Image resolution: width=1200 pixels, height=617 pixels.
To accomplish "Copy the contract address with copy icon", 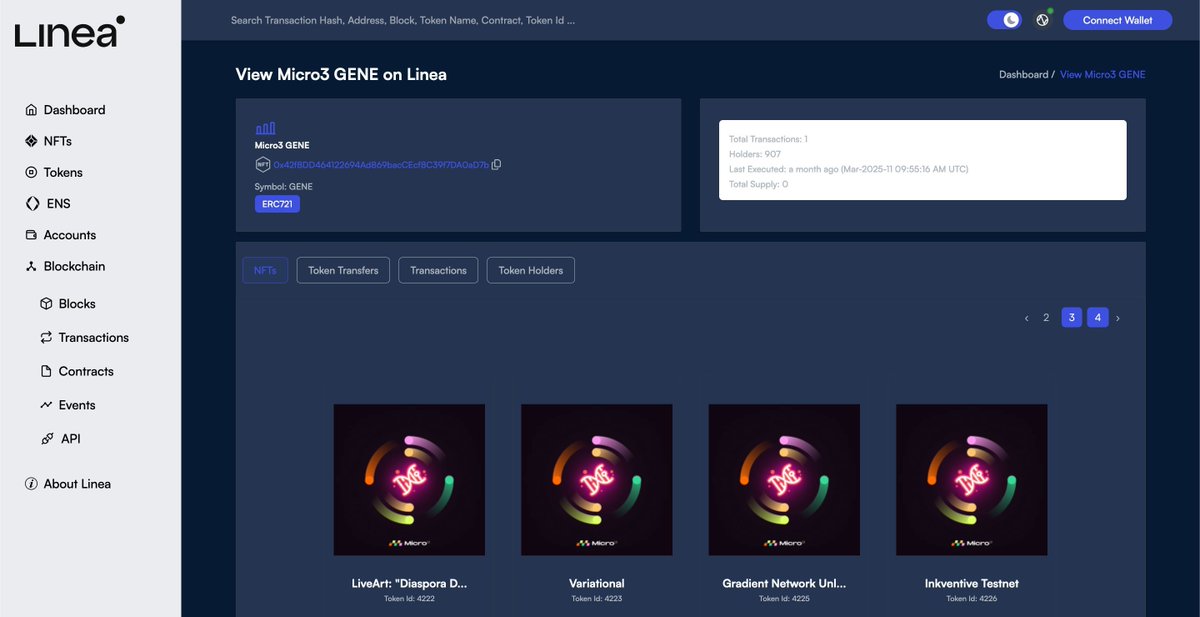I will tap(497, 165).
